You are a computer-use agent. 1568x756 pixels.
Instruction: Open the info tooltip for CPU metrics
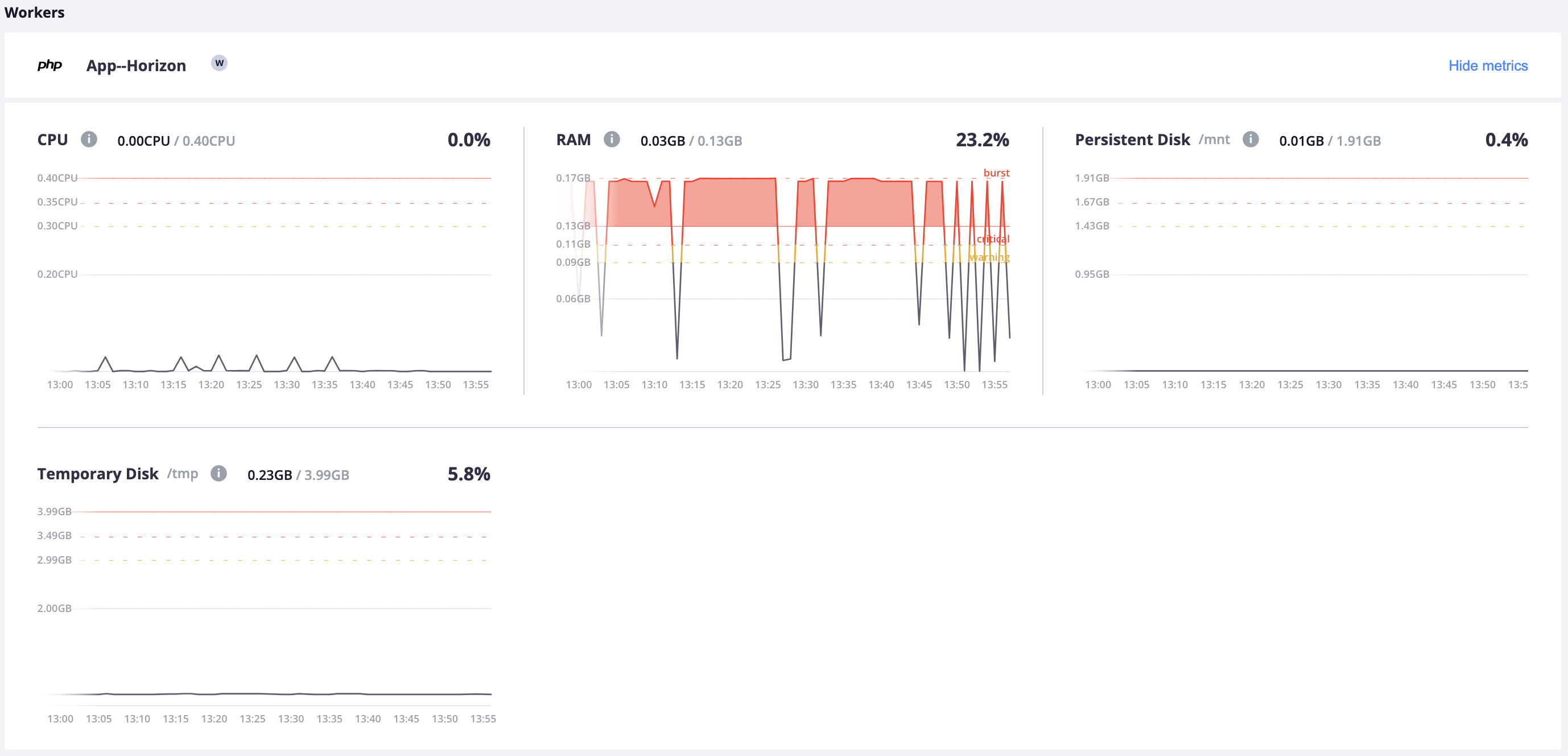(89, 139)
